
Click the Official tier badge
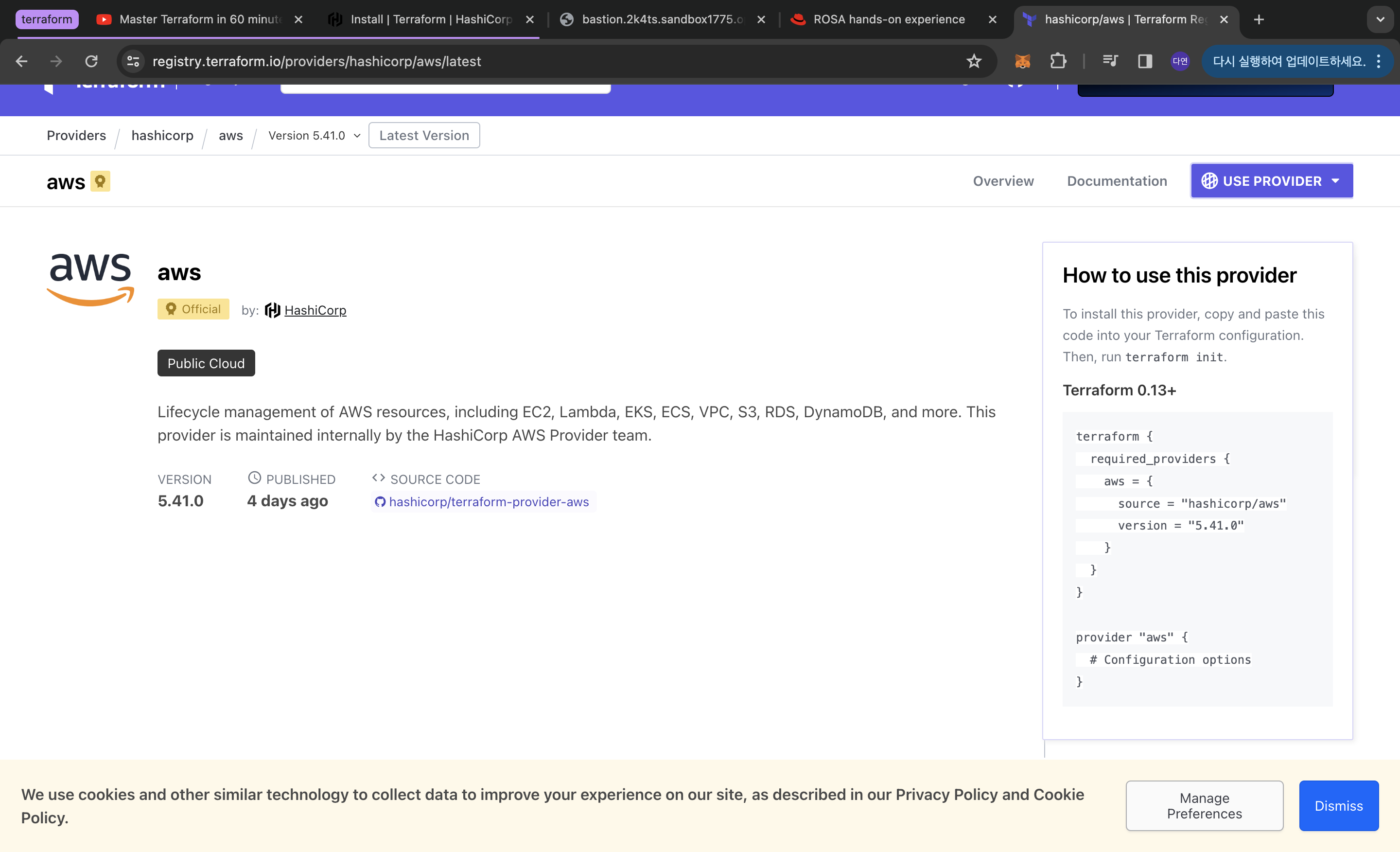[193, 309]
